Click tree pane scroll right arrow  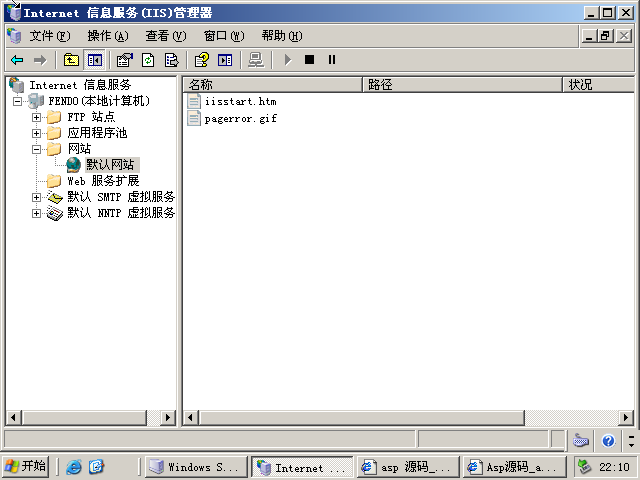[168, 418]
